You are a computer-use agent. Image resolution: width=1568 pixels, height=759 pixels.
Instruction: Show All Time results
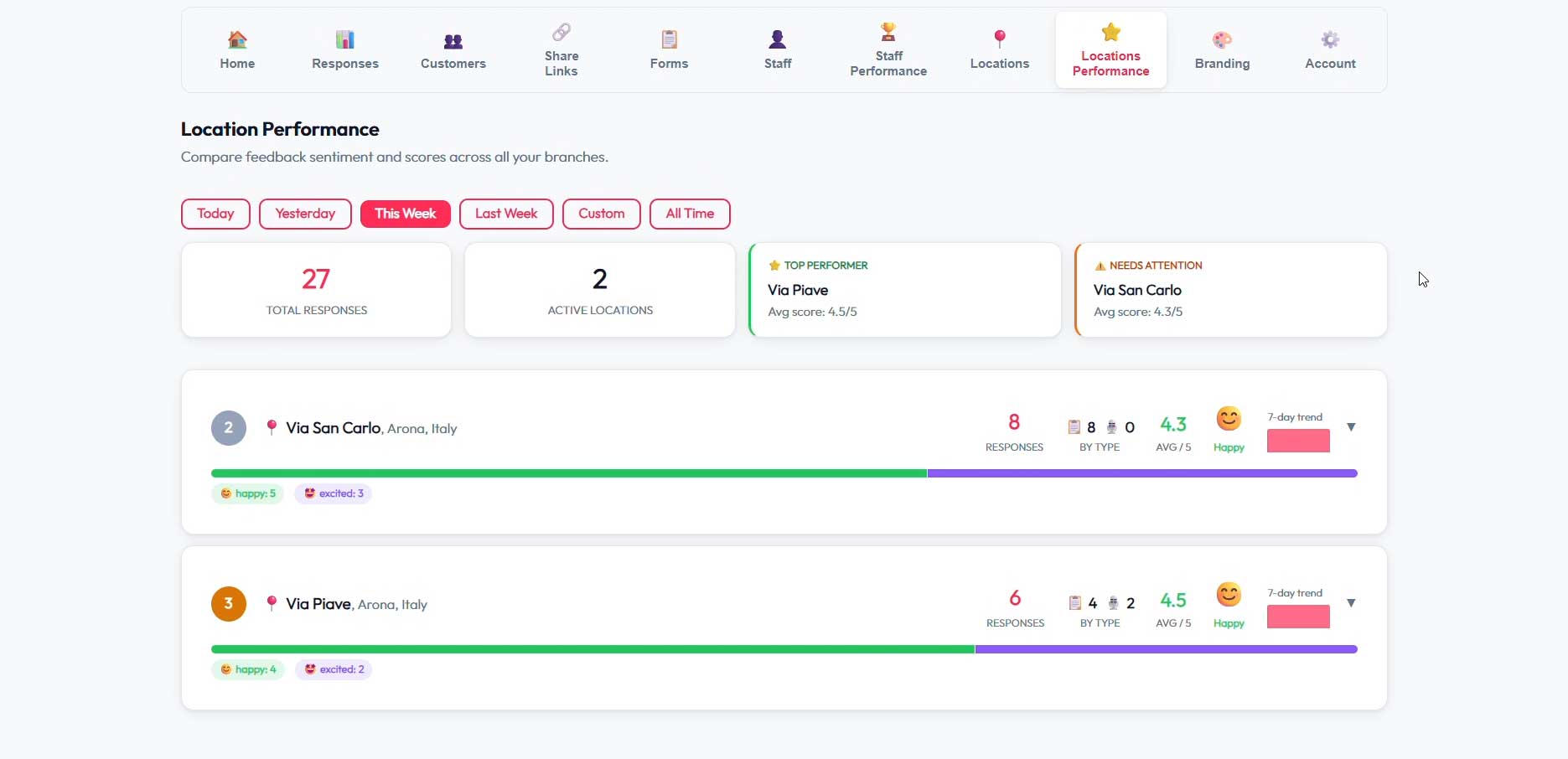click(690, 214)
